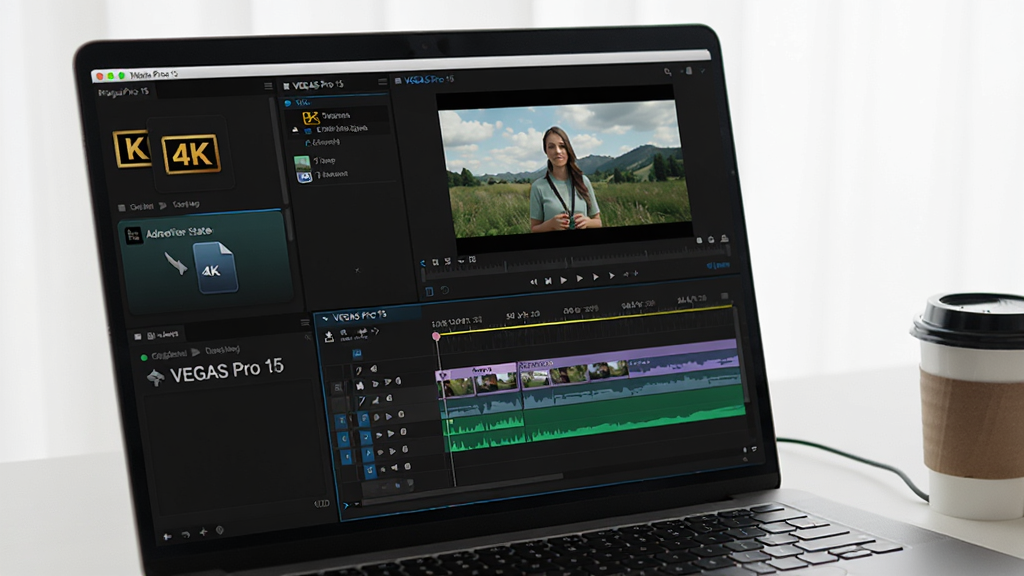Select the front gold 4K badge thumbnail

click(191, 154)
